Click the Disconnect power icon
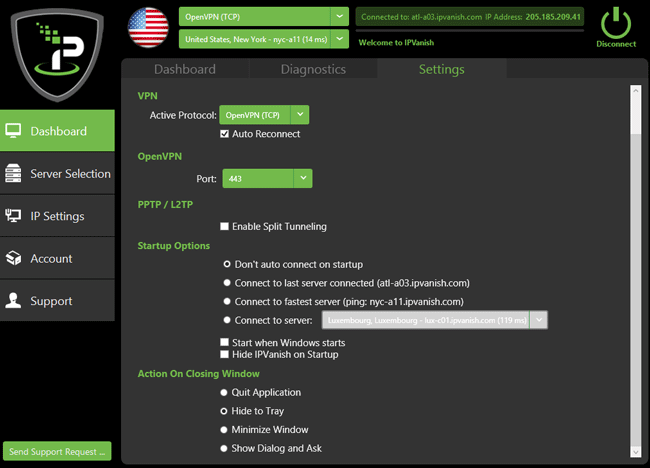650x468 pixels. pyautogui.click(x=616, y=23)
